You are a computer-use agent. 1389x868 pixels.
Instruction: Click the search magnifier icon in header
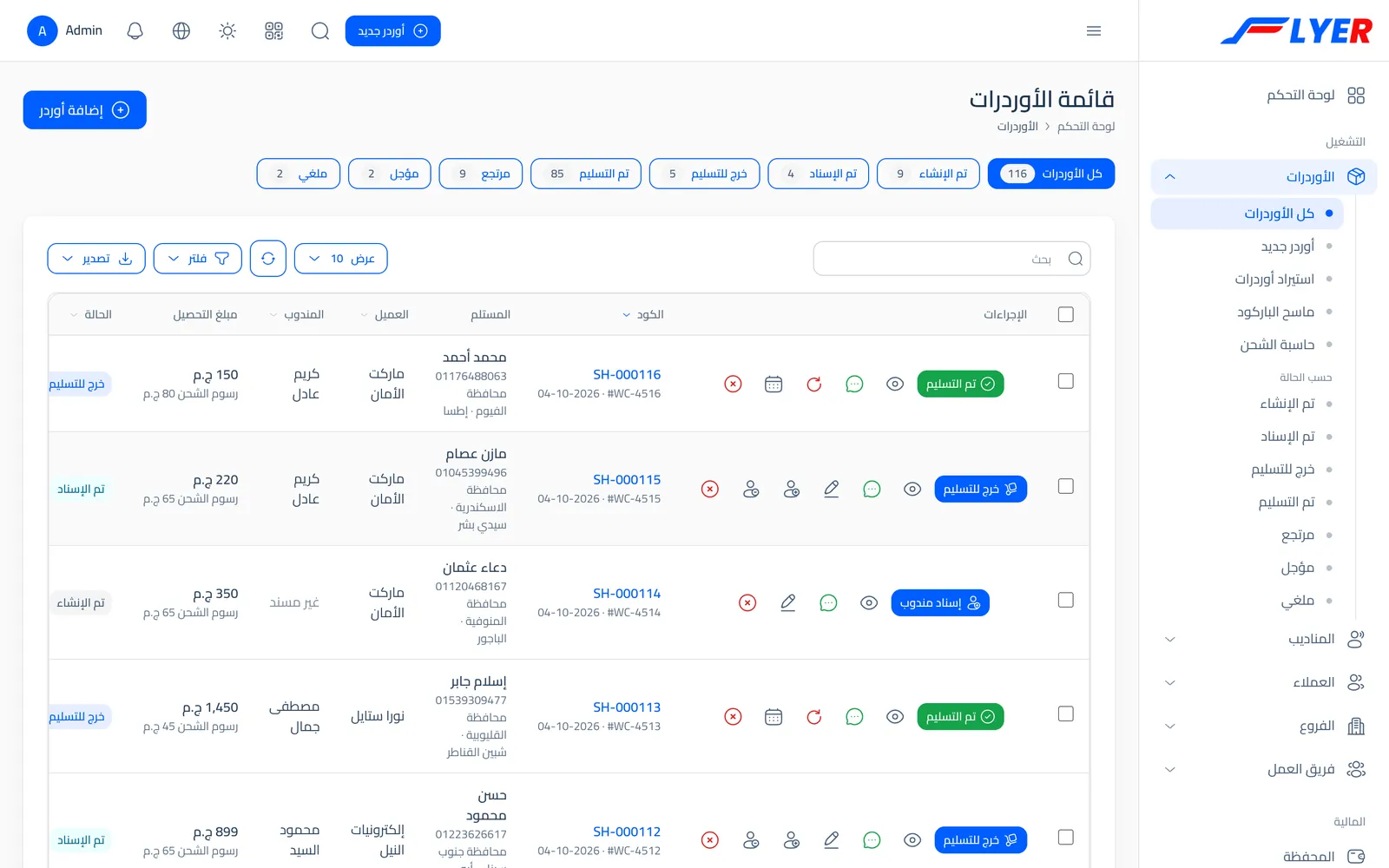(320, 31)
